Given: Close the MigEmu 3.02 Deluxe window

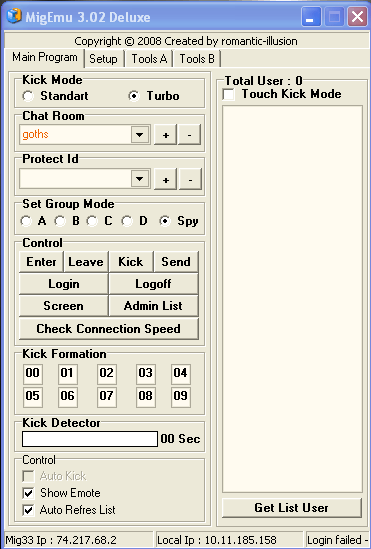Looking at the screenshot, I should click(x=357, y=17).
